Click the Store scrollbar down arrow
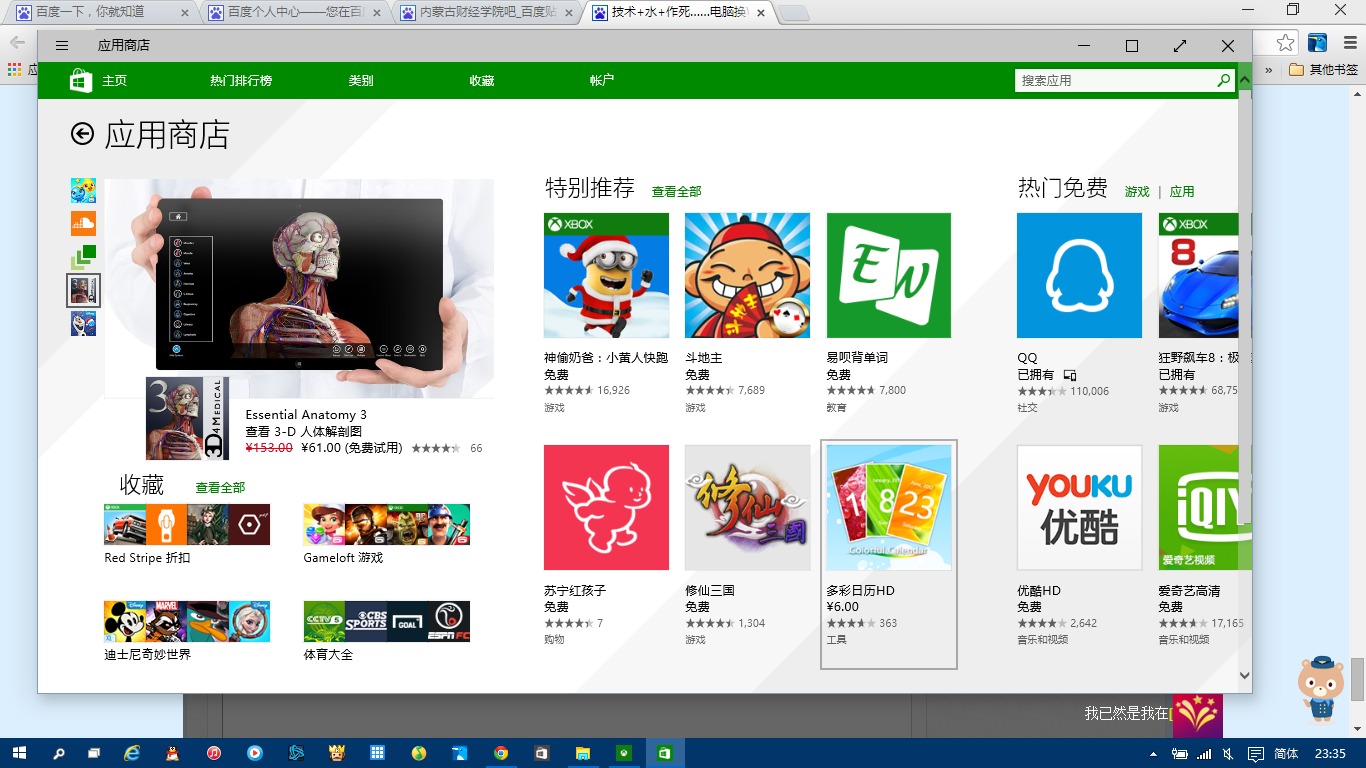Viewport: 1366px width, 768px height. (1245, 676)
